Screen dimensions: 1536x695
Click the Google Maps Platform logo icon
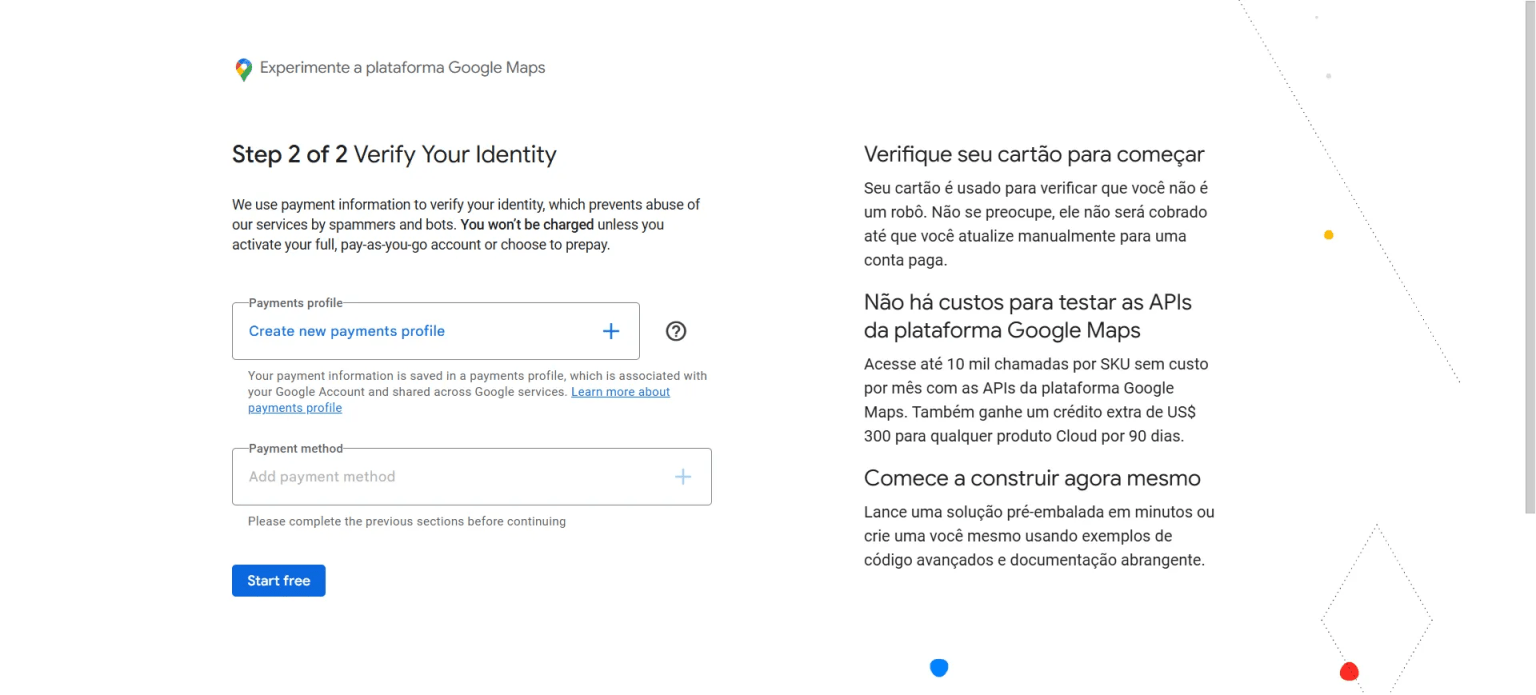241,68
